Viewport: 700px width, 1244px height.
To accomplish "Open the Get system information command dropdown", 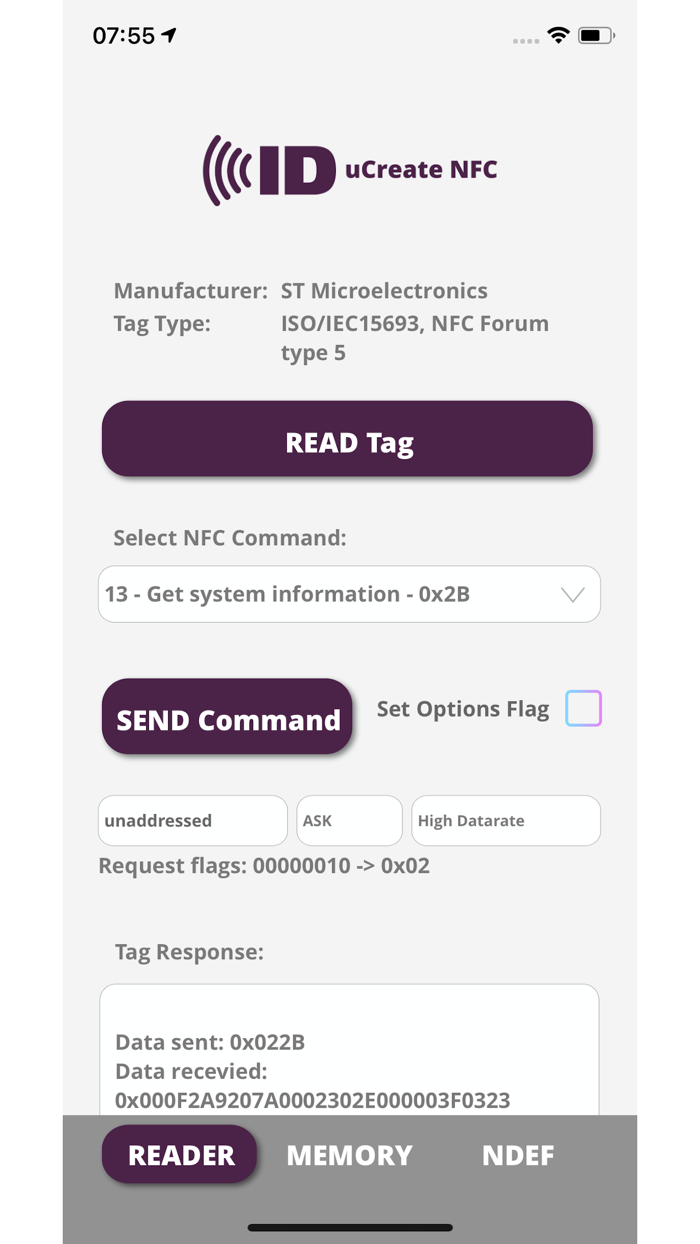I will pyautogui.click(x=349, y=594).
